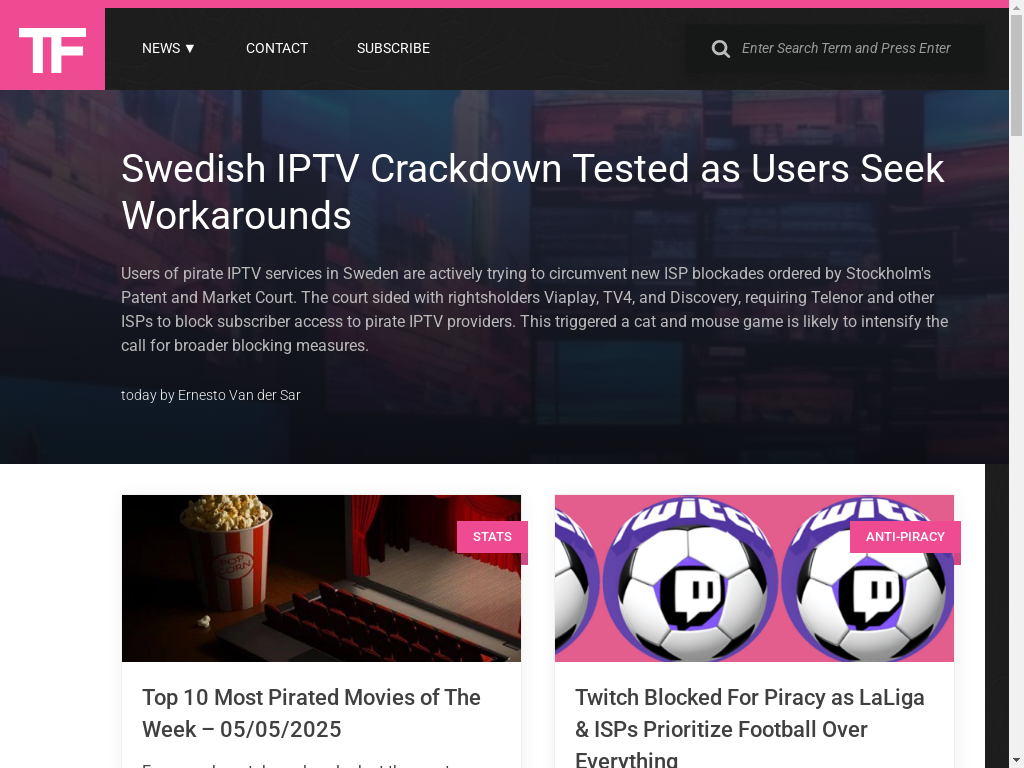This screenshot has height=768, width=1024.
Task: Select the STATS category tag
Action: (492, 537)
